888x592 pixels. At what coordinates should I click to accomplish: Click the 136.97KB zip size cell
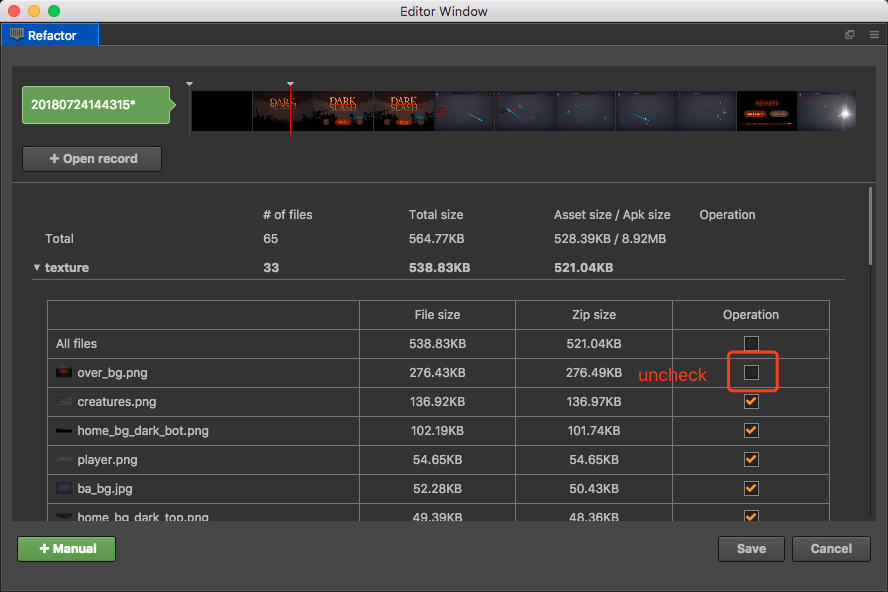pos(594,401)
